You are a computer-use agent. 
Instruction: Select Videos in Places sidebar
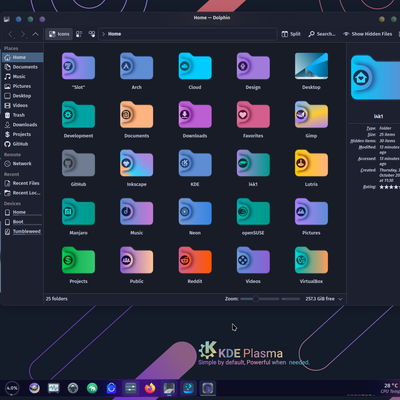pyautogui.click(x=23, y=105)
